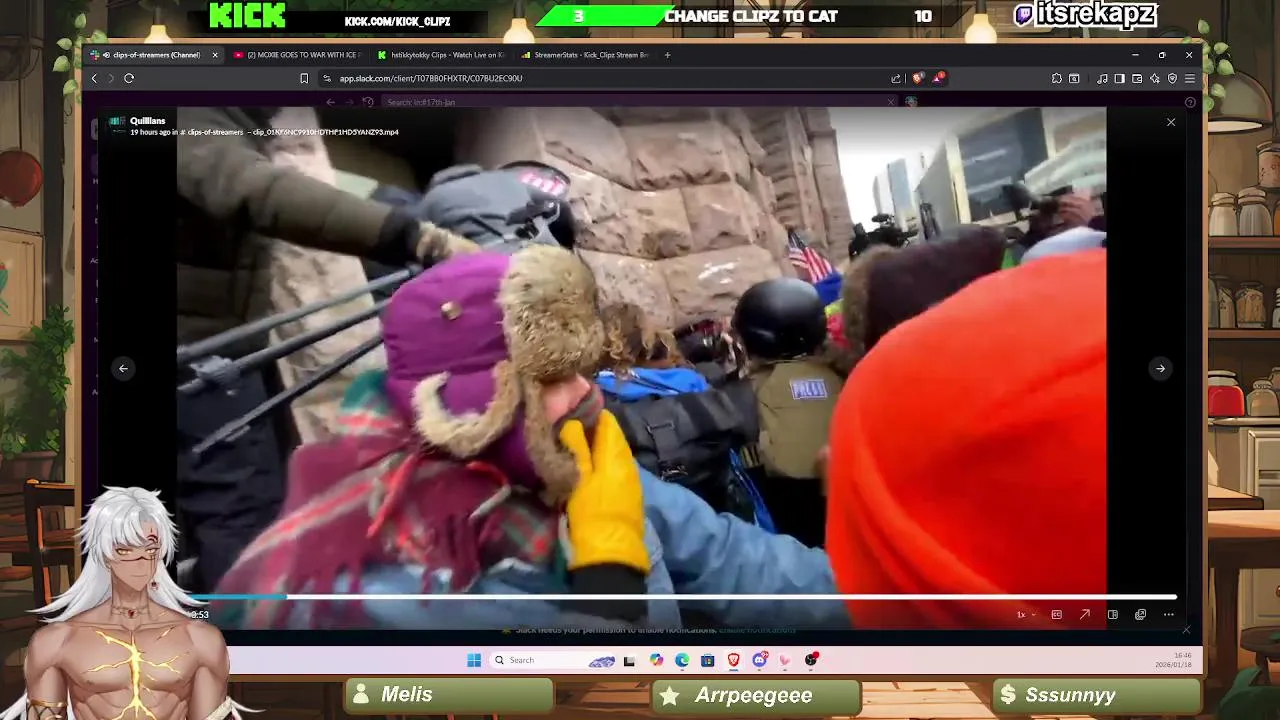Open the video in a new window
1280x720 pixels.
tap(1084, 615)
